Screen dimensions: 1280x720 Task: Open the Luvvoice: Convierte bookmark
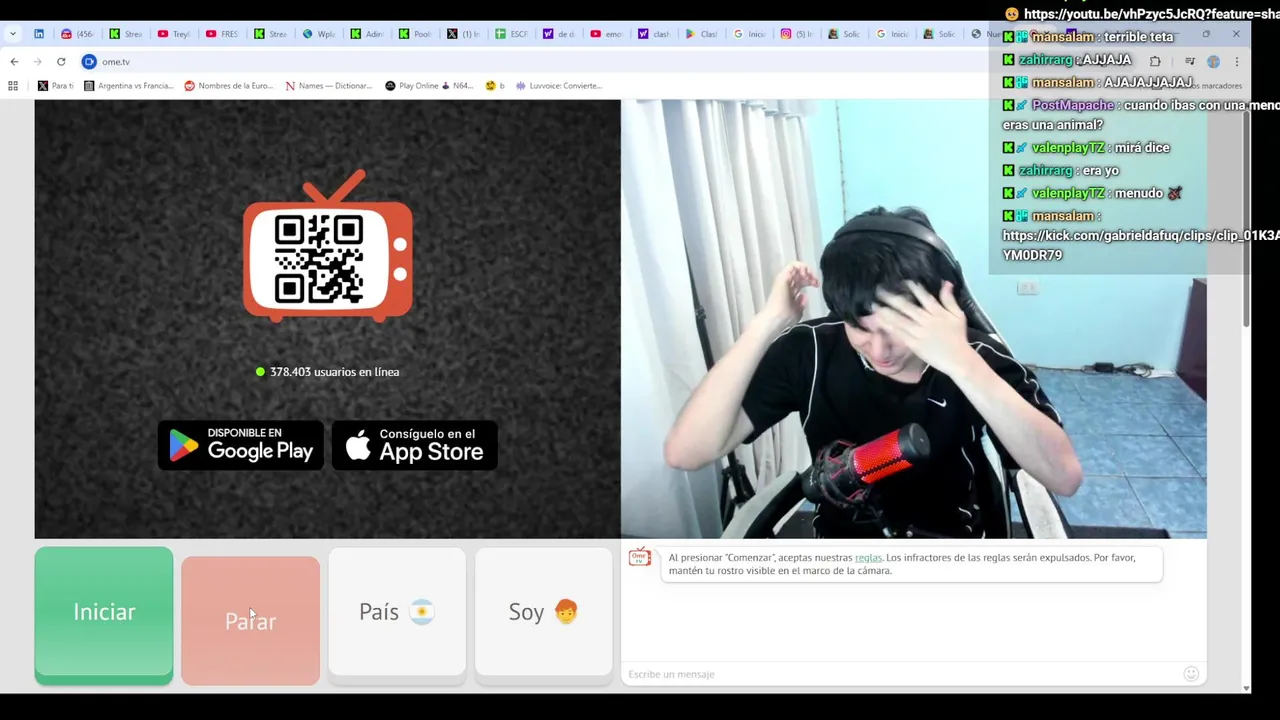pyautogui.click(x=559, y=86)
